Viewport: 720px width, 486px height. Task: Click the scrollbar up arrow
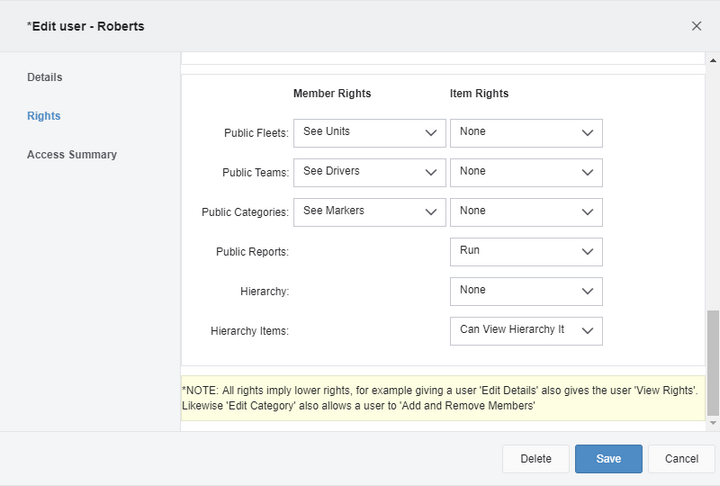713,60
